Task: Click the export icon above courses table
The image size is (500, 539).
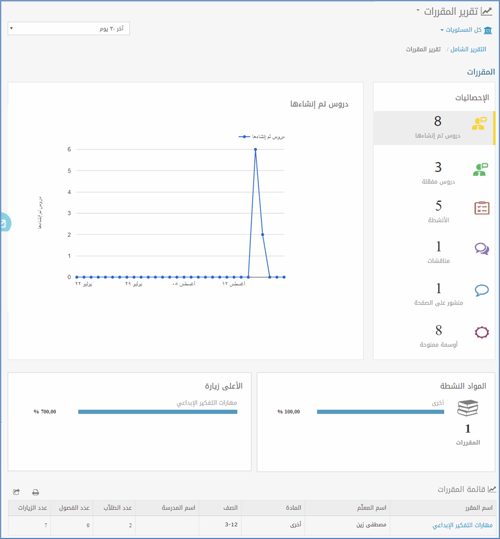Action: 16,492
